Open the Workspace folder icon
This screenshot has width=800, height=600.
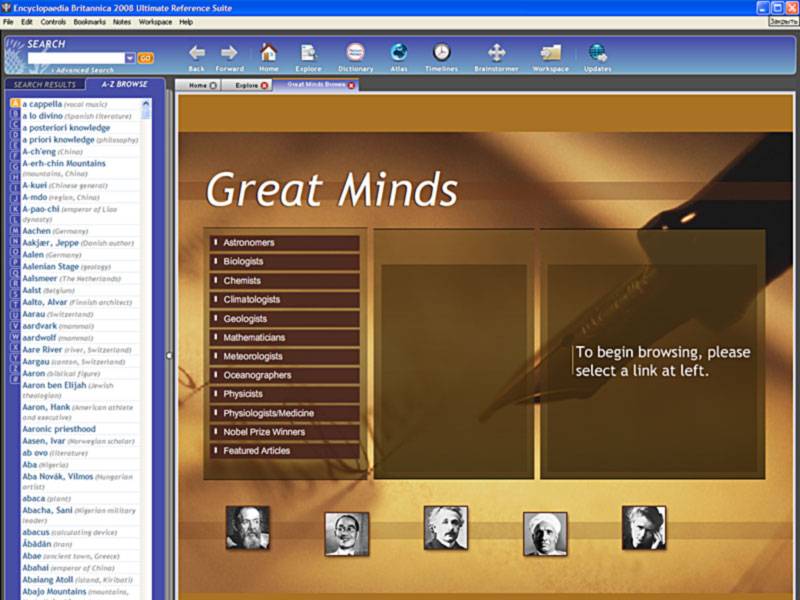coord(551,53)
